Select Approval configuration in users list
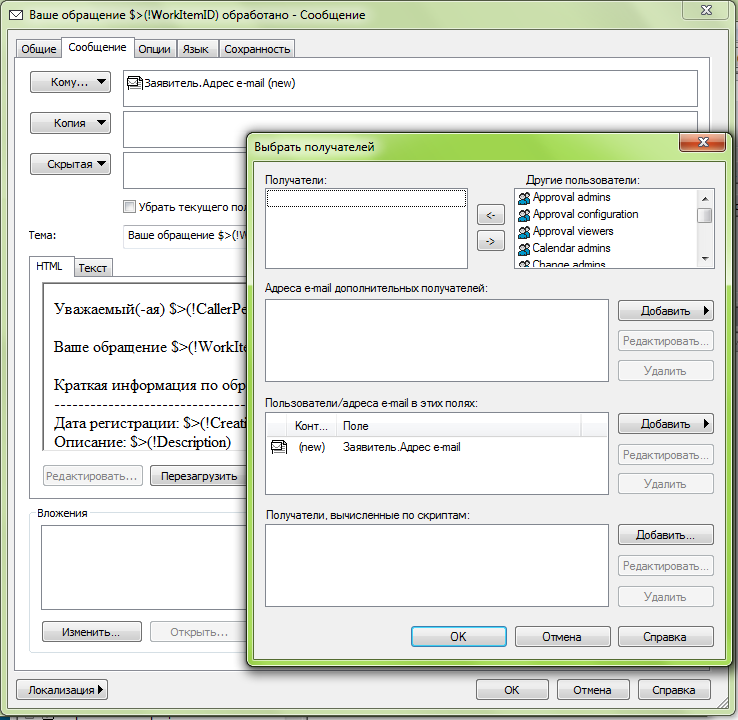This screenshot has height=720, width=738. coord(585,215)
